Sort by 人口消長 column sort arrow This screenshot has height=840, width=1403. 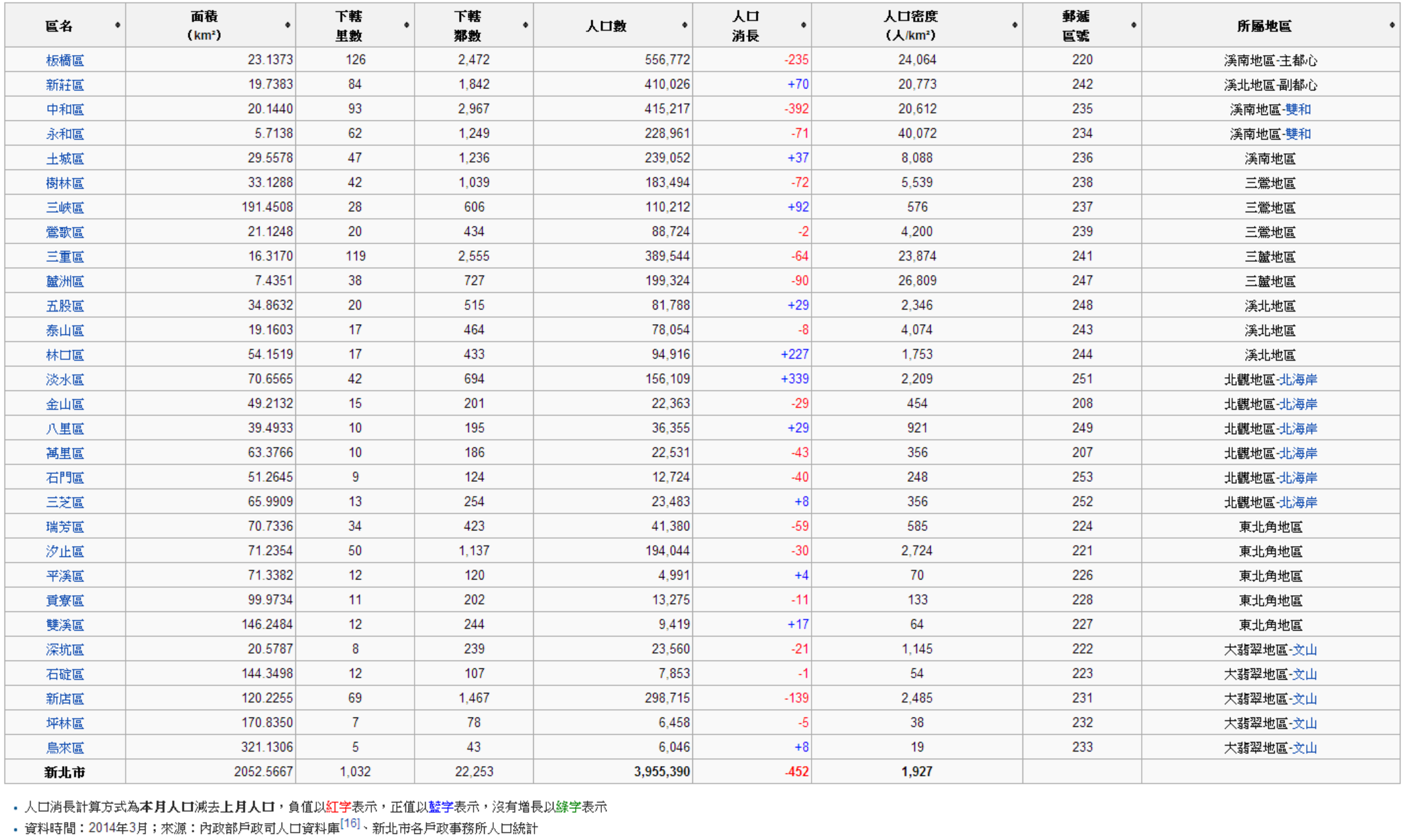click(803, 26)
